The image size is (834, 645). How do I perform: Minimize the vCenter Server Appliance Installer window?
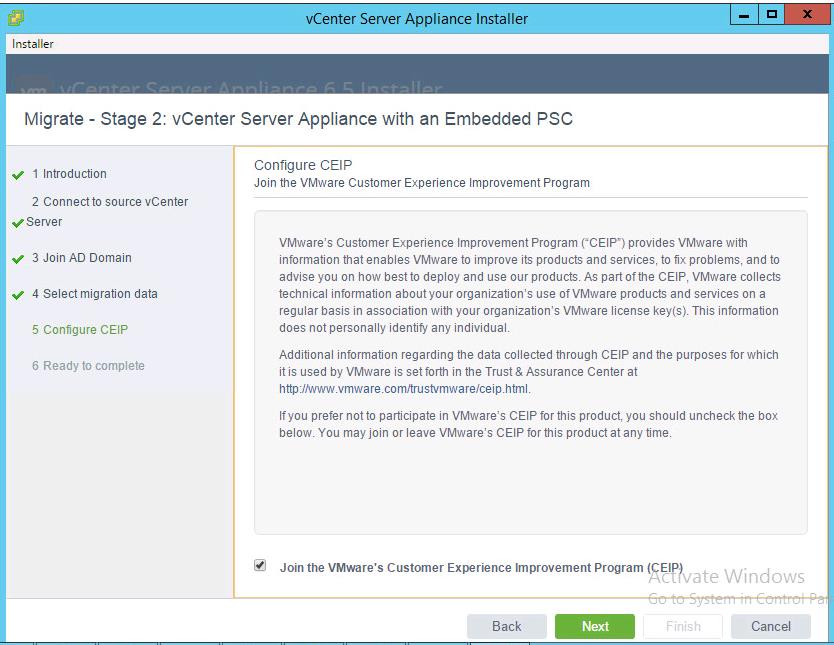point(744,15)
